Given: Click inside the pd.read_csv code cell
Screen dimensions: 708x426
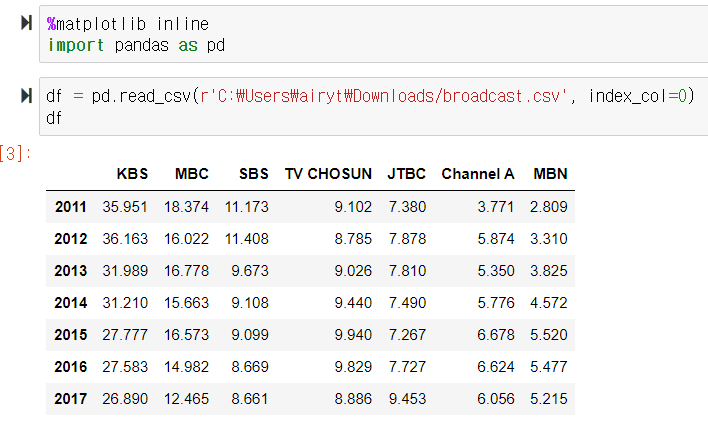Looking at the screenshot, I should pos(373,107).
